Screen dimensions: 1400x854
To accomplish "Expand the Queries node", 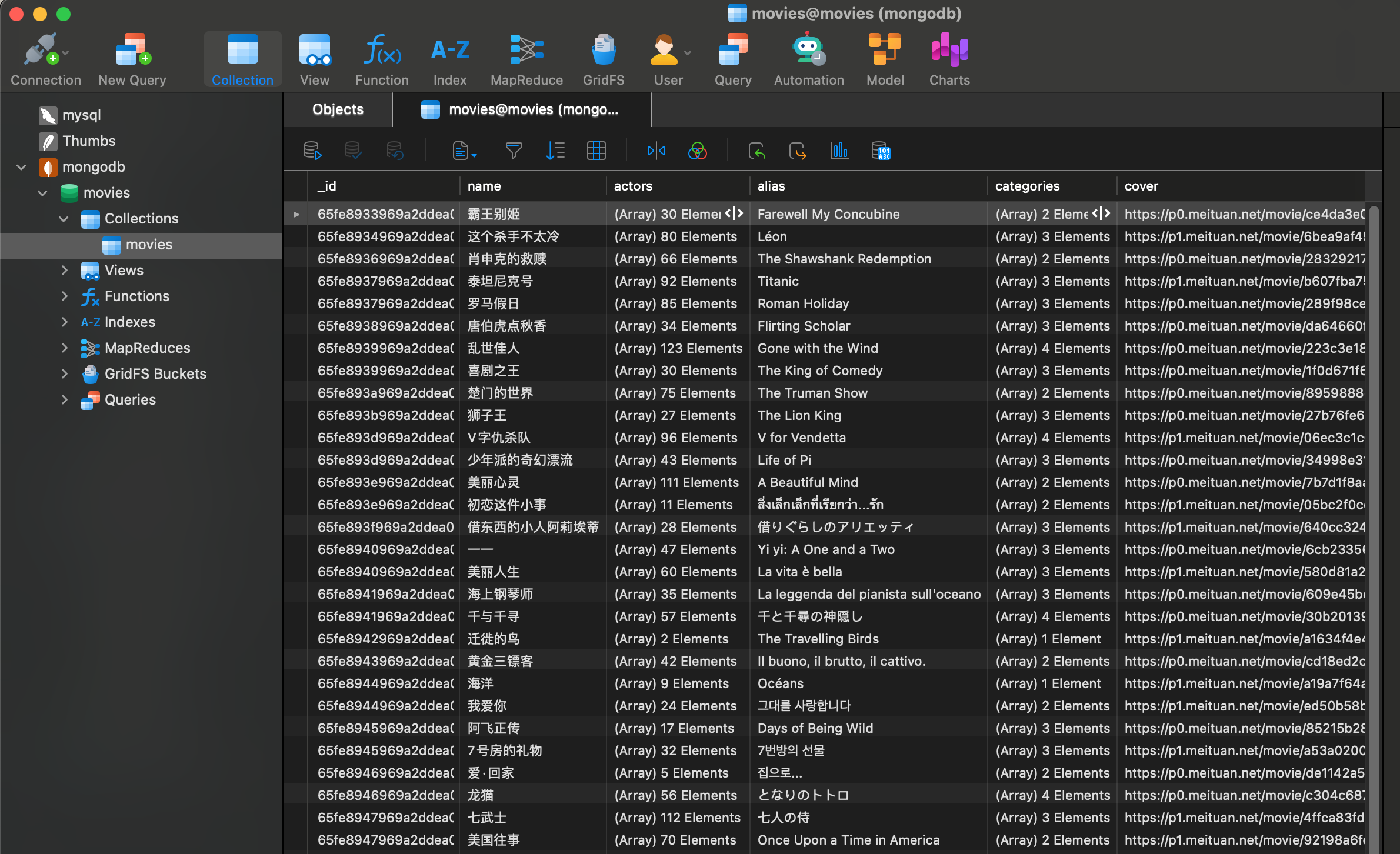I will pyautogui.click(x=64, y=400).
